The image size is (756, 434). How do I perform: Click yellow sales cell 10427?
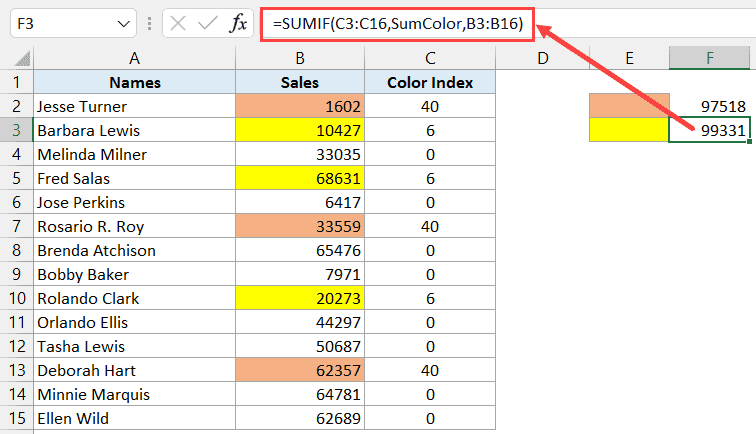point(300,130)
